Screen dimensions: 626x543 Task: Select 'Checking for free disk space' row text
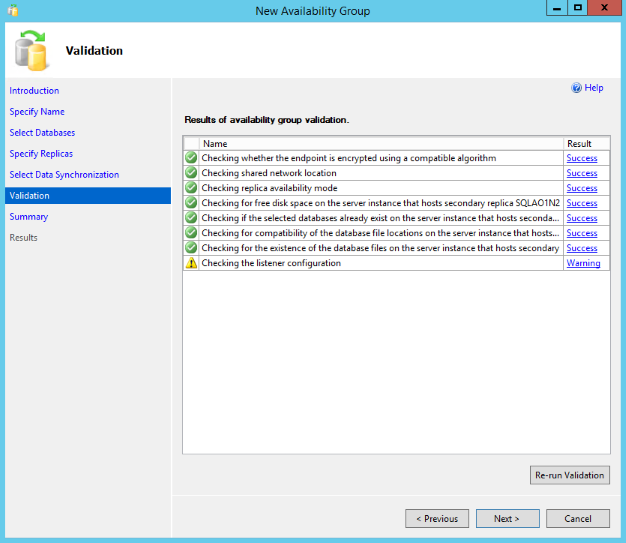point(380,203)
